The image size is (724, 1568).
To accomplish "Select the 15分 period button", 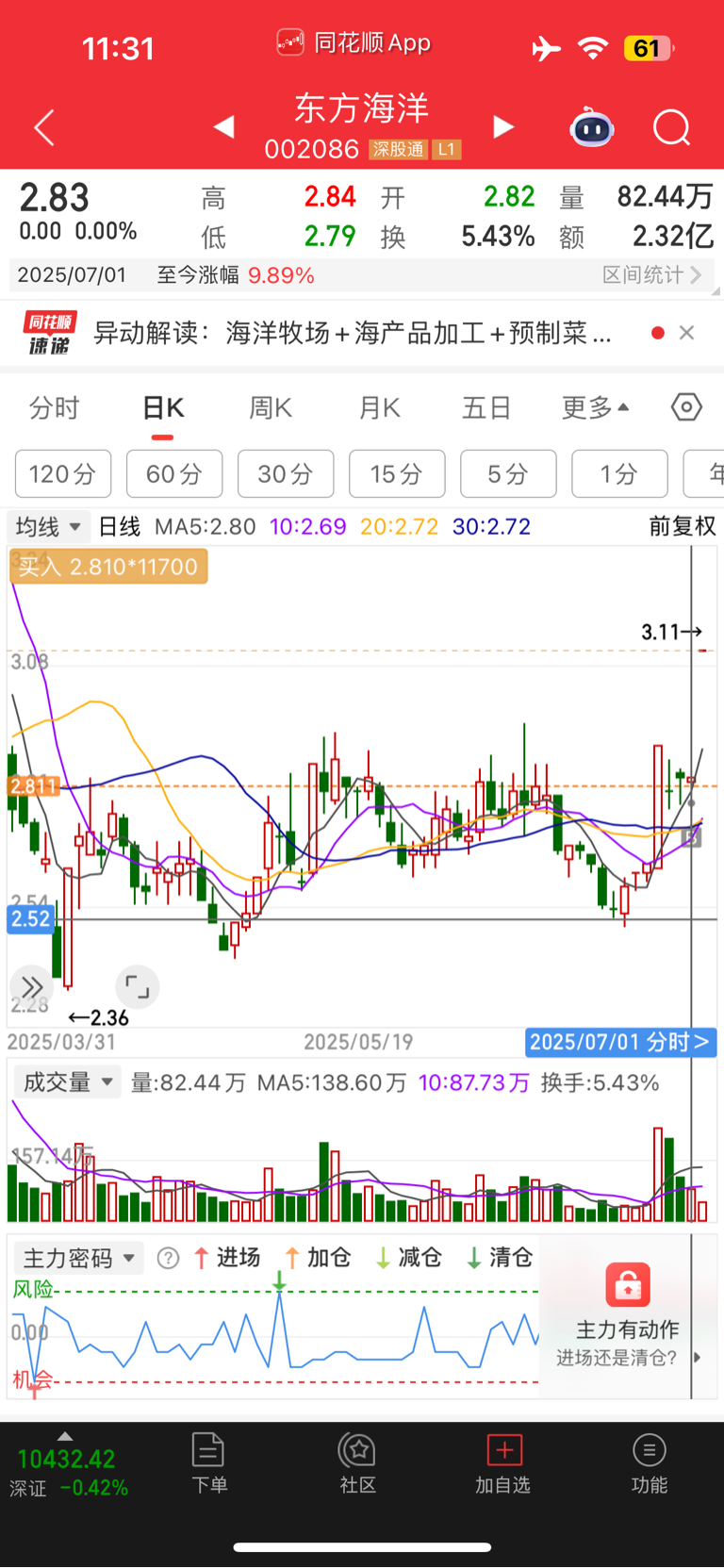I will pyautogui.click(x=397, y=473).
